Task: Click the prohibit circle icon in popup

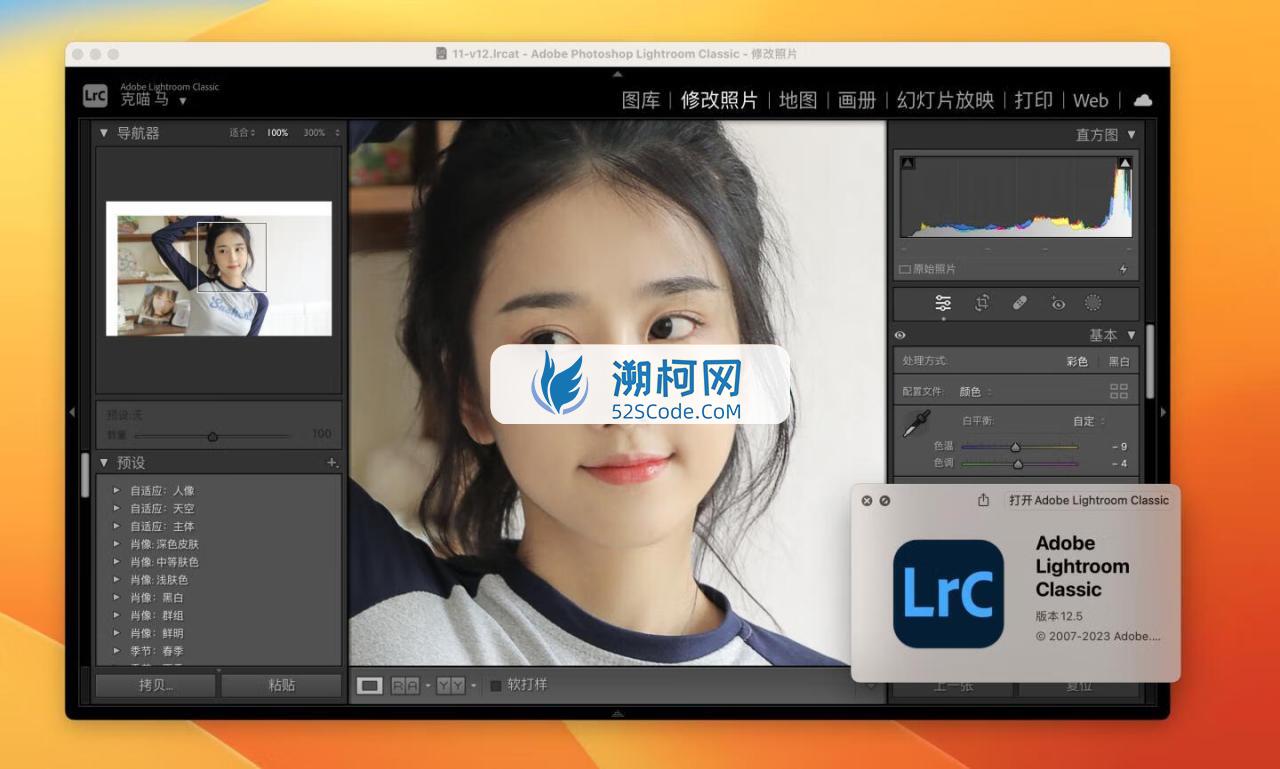Action: pos(885,500)
